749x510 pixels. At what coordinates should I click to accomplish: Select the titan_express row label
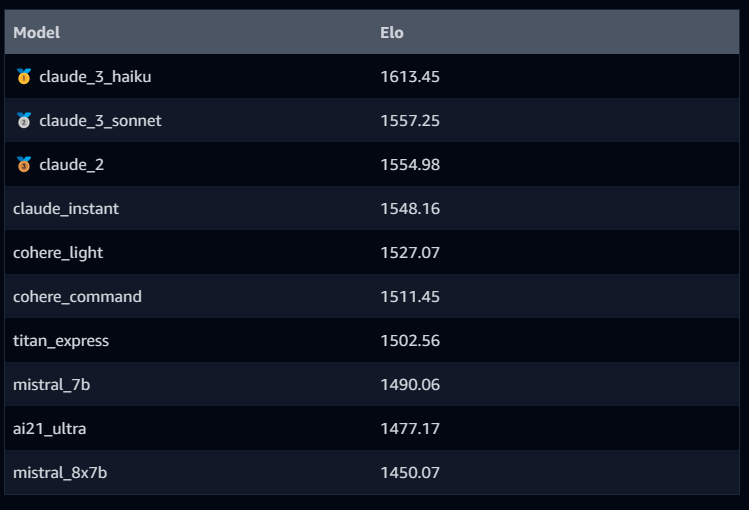[x=61, y=341]
